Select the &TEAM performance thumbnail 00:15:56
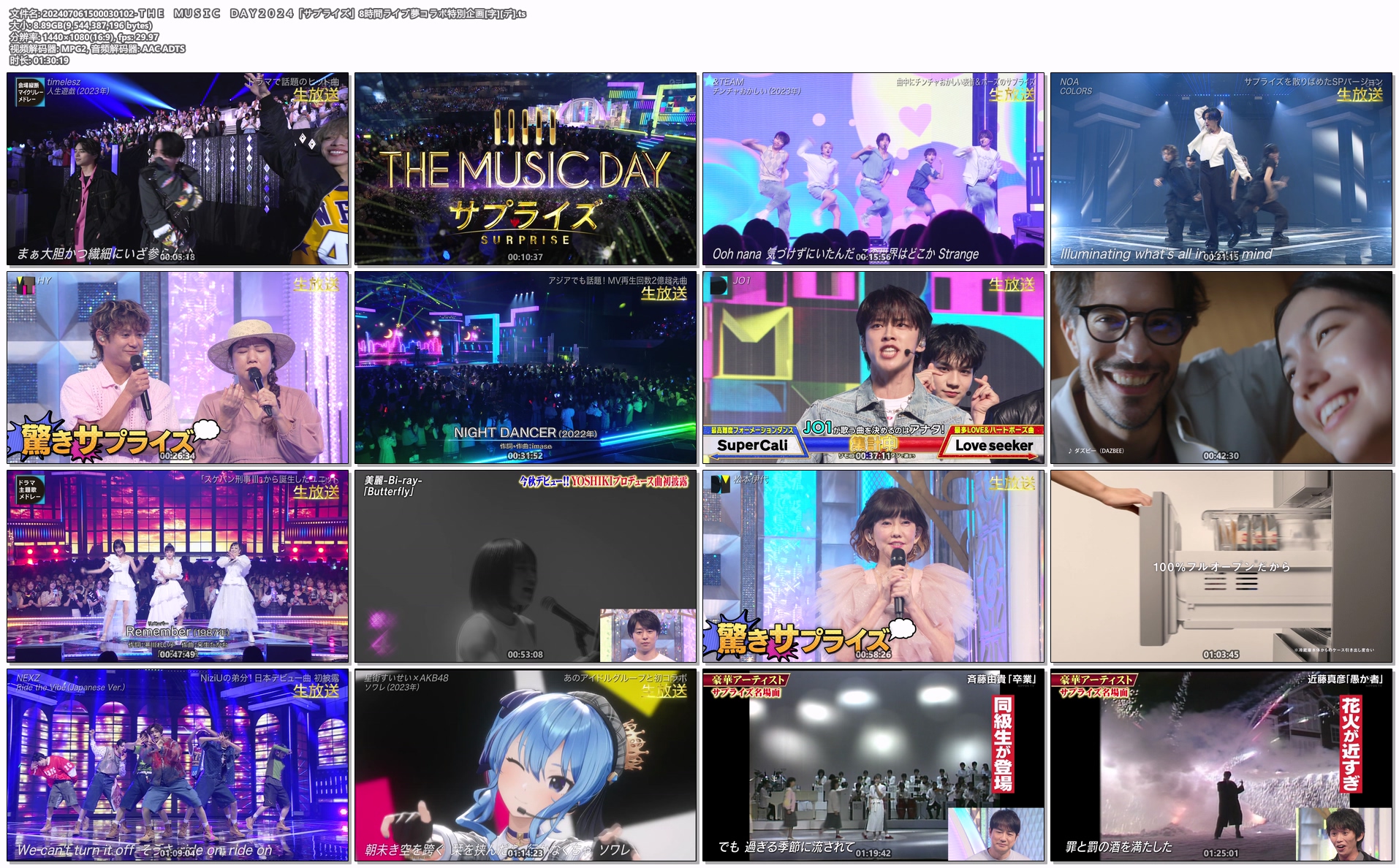The image size is (1399, 868). (873, 169)
